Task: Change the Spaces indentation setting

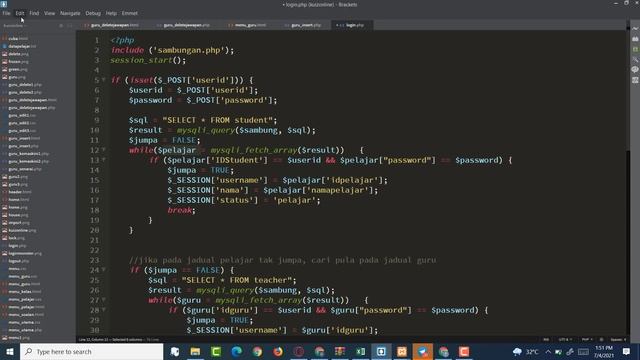Action: click(x=618, y=340)
